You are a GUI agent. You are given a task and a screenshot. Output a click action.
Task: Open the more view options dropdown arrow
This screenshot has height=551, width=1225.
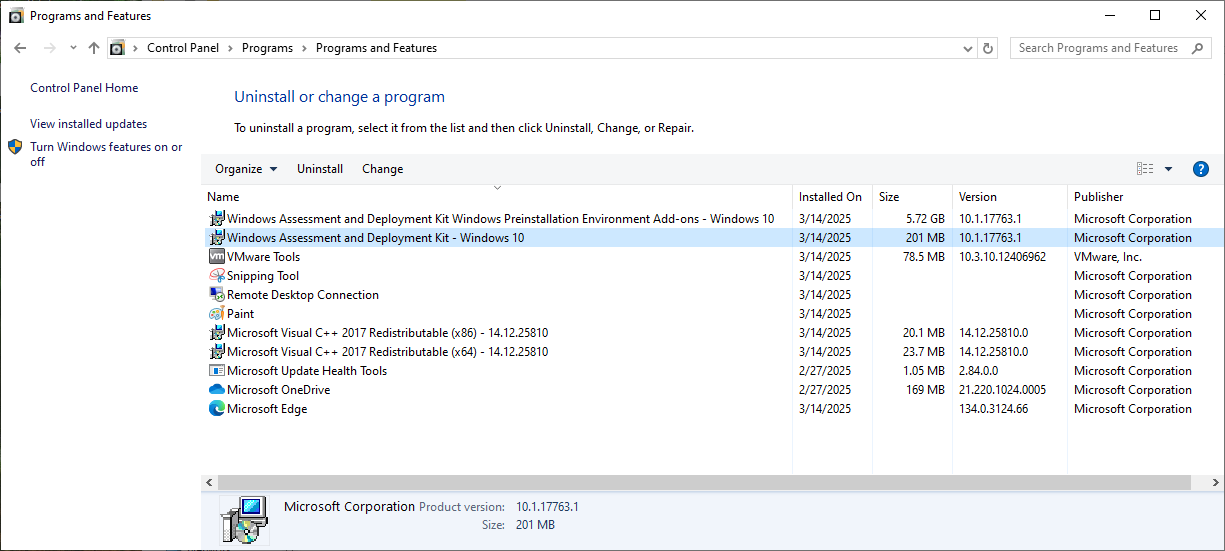tap(1168, 169)
